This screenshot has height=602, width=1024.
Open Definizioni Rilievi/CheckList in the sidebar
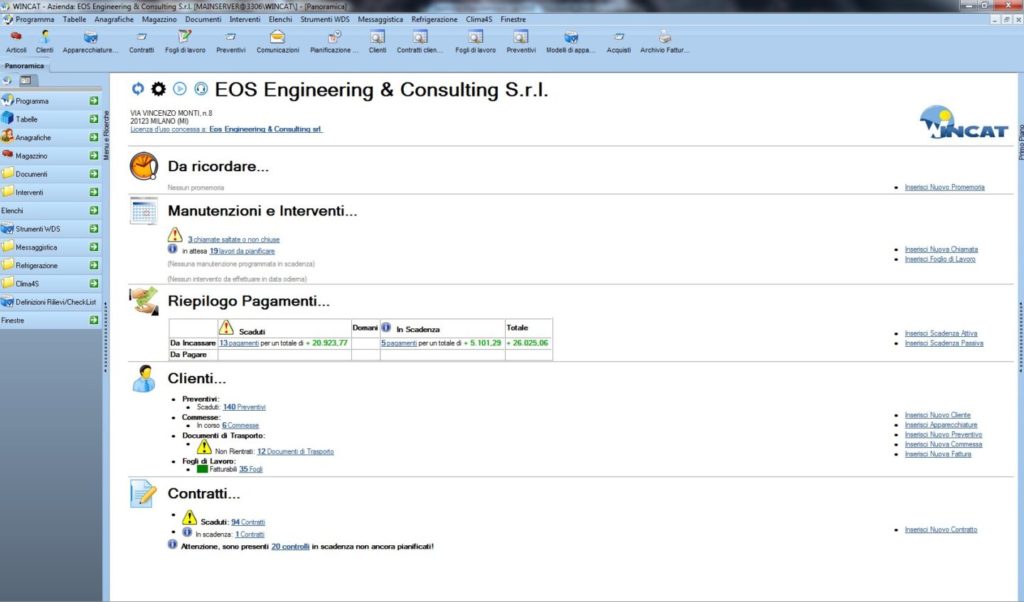(50, 302)
